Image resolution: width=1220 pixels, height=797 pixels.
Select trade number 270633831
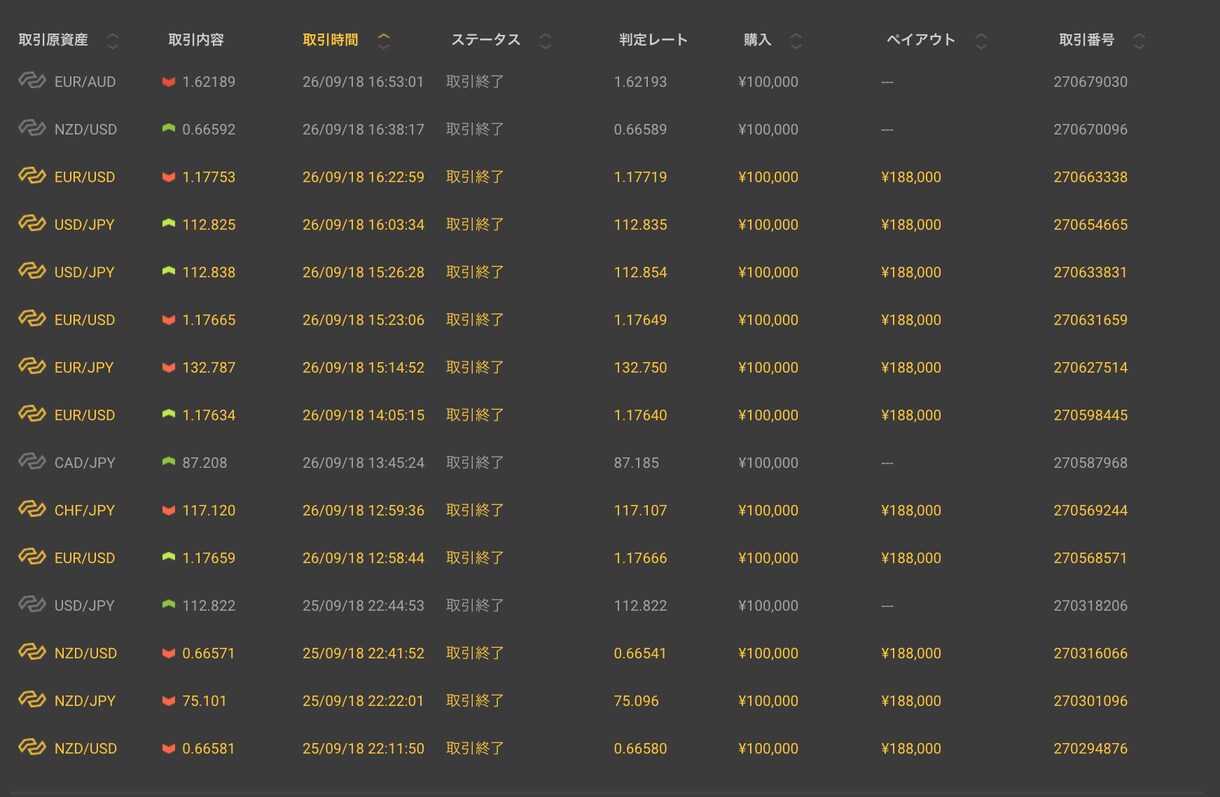[1090, 272]
